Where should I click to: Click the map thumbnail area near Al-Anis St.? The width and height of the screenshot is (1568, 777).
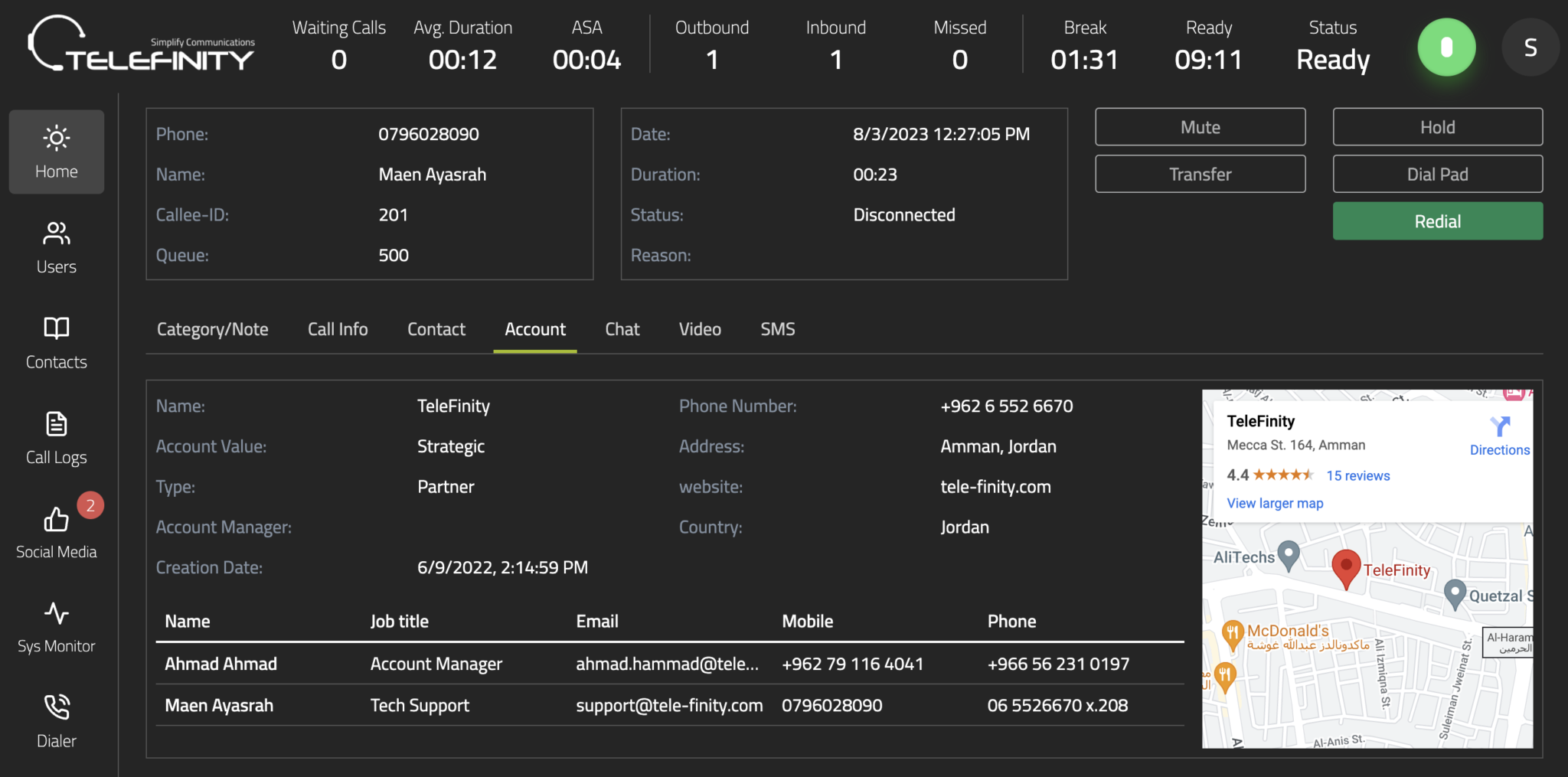tap(1338, 740)
